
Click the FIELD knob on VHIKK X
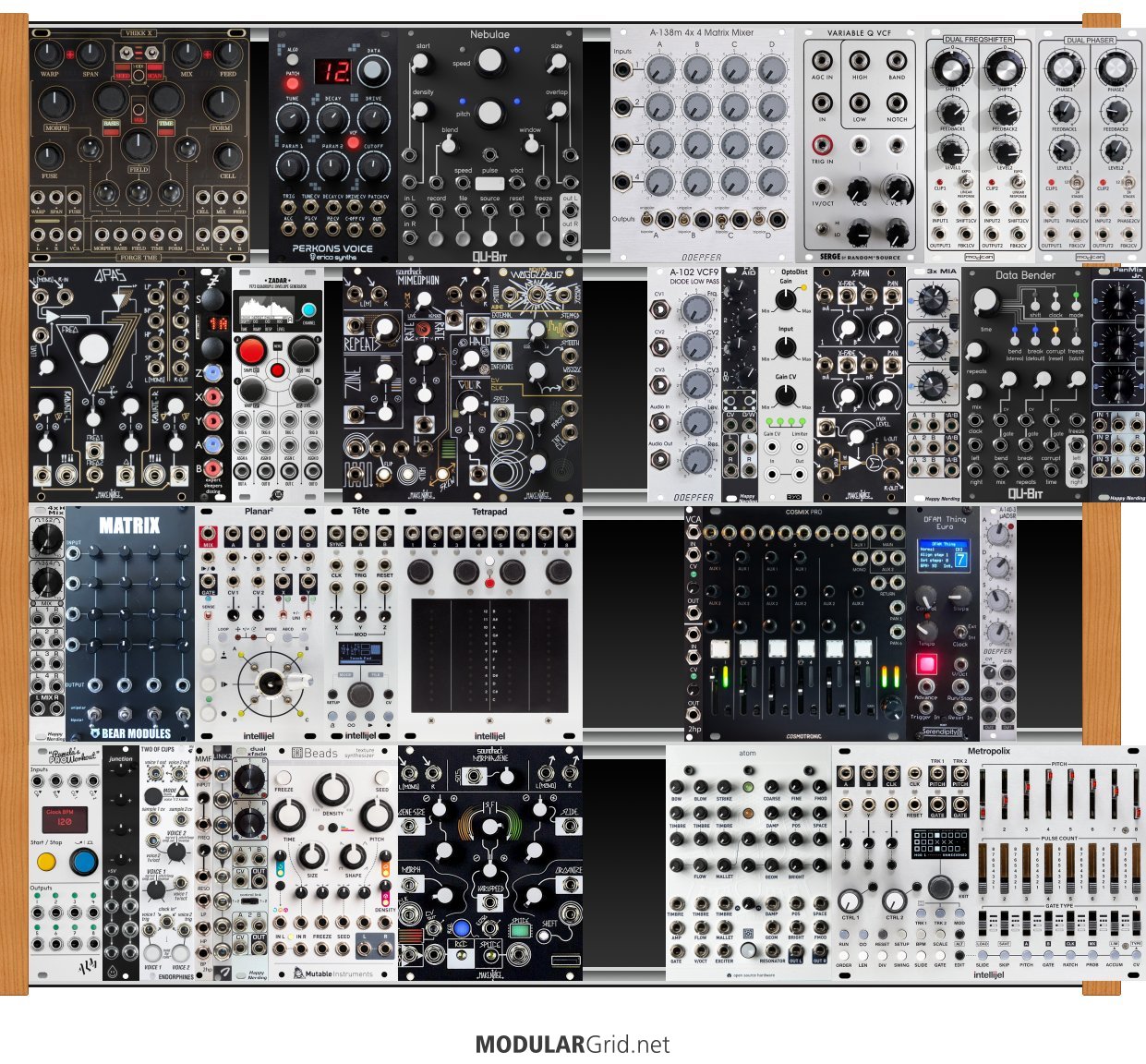[x=139, y=147]
